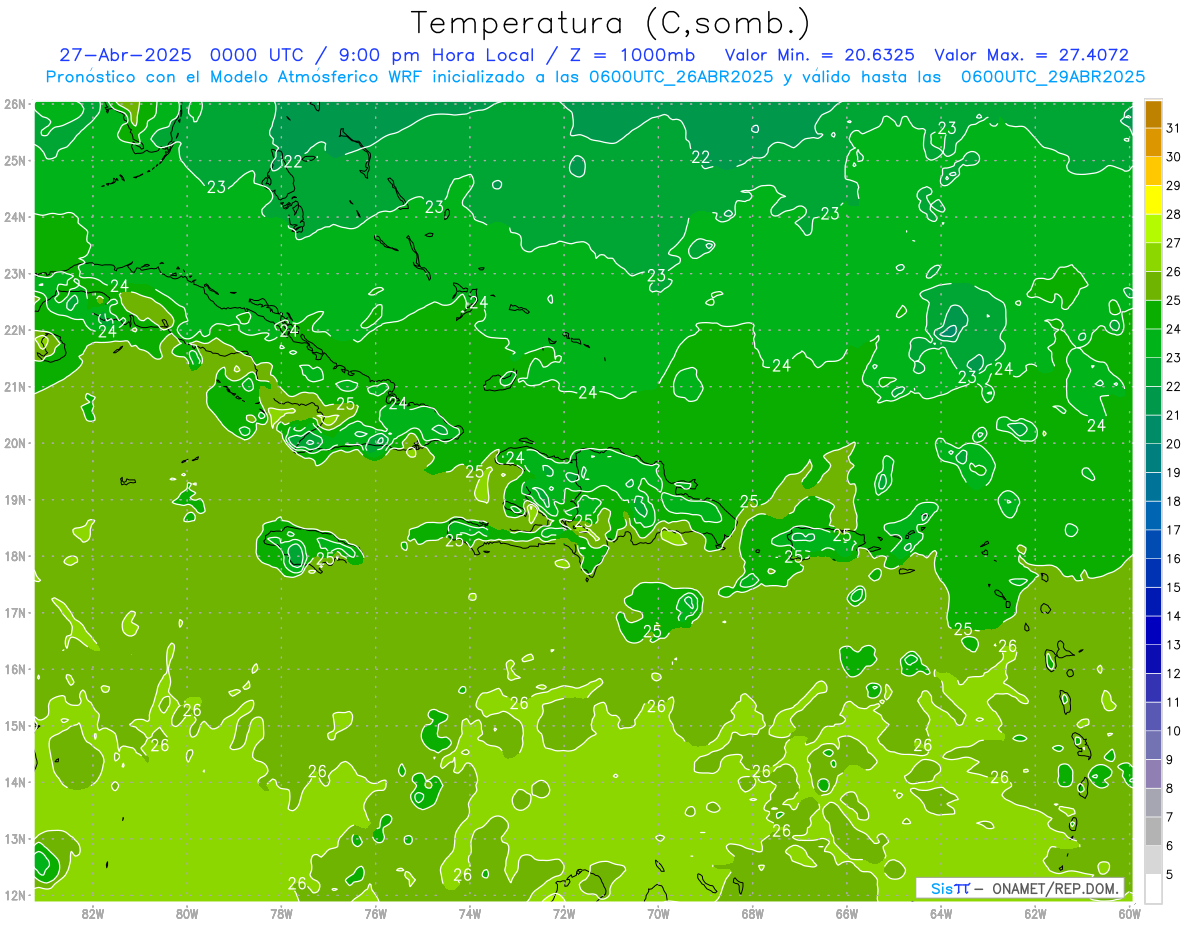Click the 24N latitude axis label
The width and height of the screenshot is (1200, 927).
(x=14, y=217)
